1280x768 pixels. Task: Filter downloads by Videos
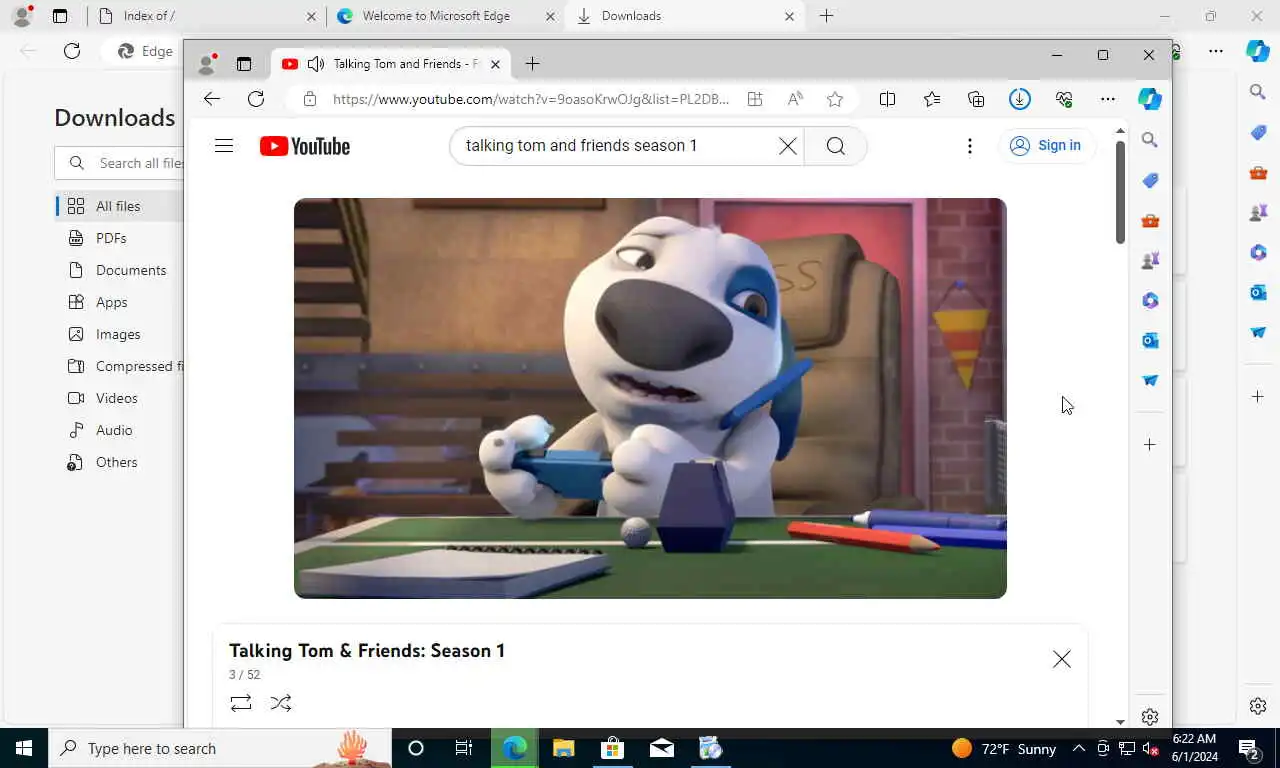(117, 398)
